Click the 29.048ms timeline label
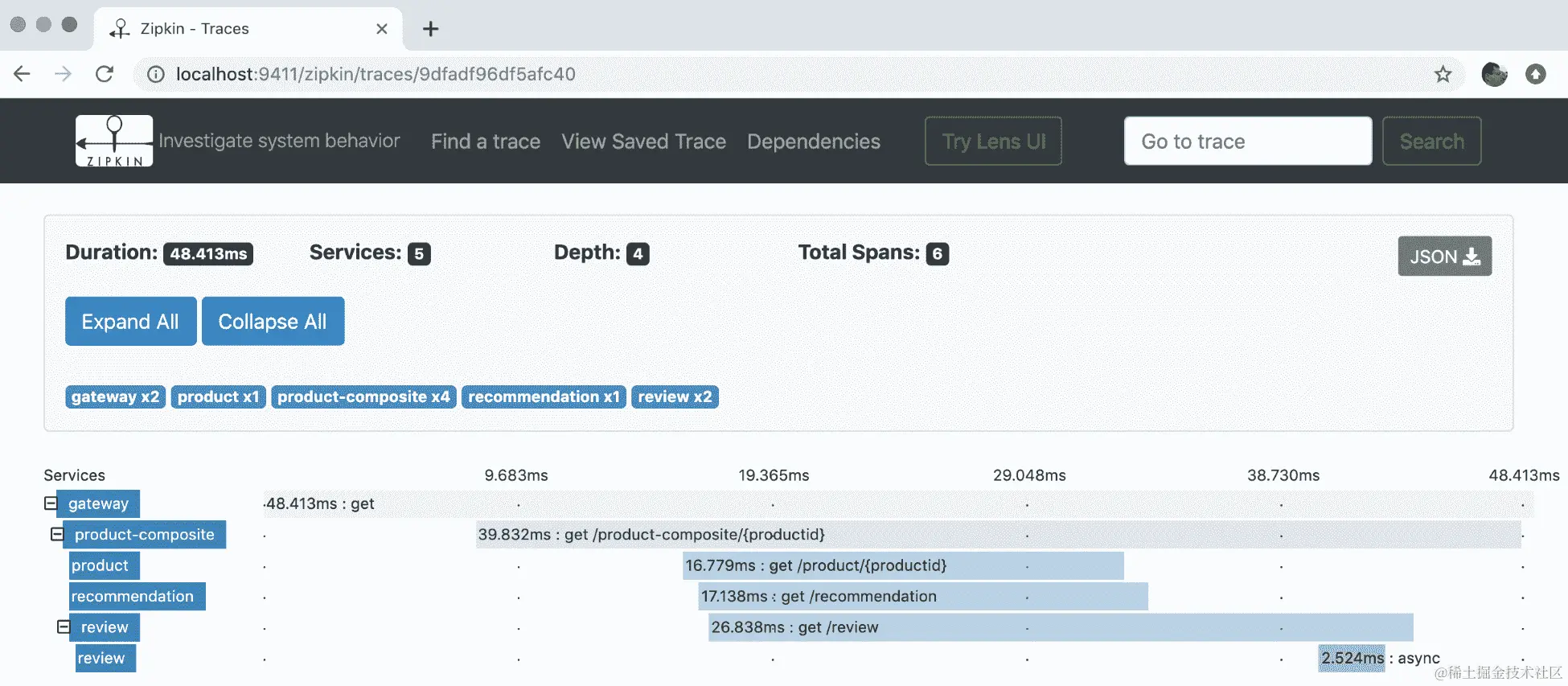Viewport: 1568px width, 686px height. (1029, 475)
